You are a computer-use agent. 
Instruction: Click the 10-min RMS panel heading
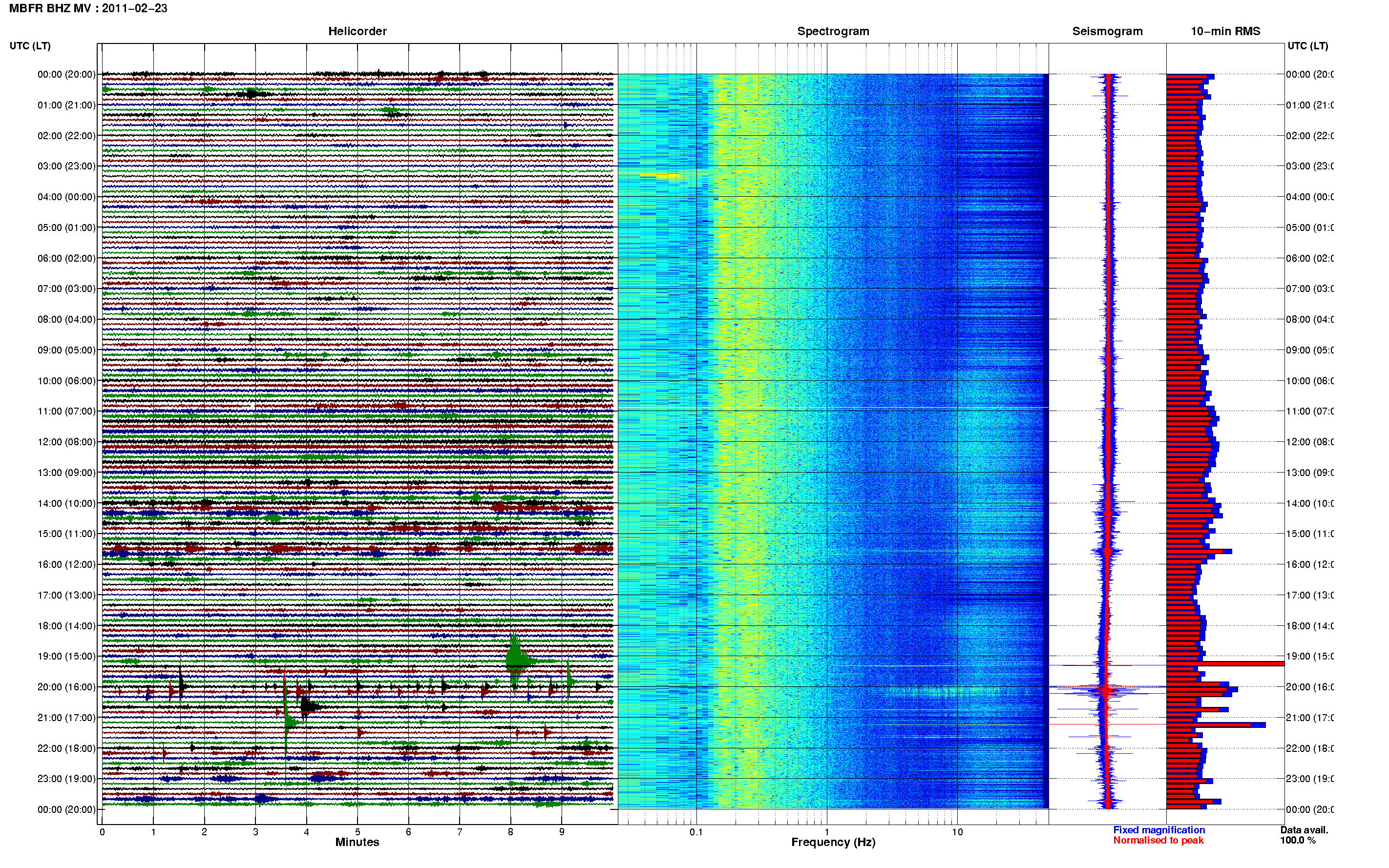1225,31
